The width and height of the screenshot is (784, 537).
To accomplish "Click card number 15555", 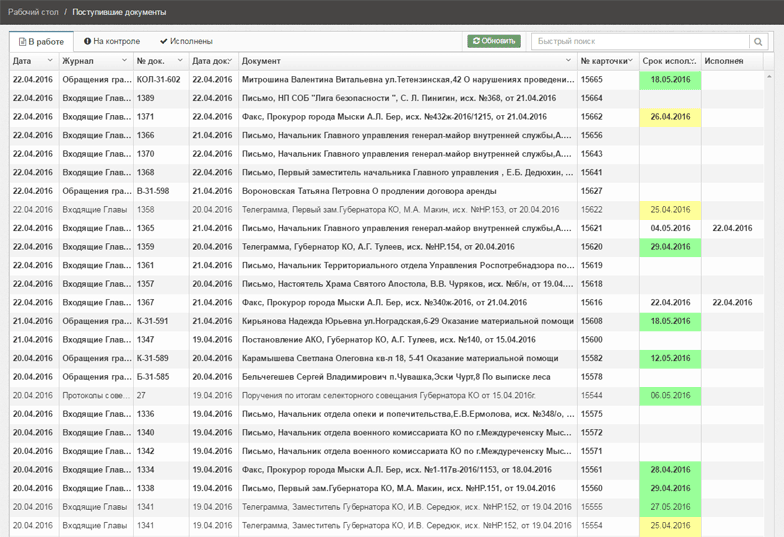I will 592,507.
